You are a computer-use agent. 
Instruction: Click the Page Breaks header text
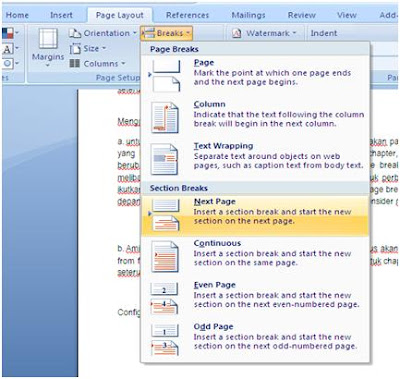tap(174, 49)
